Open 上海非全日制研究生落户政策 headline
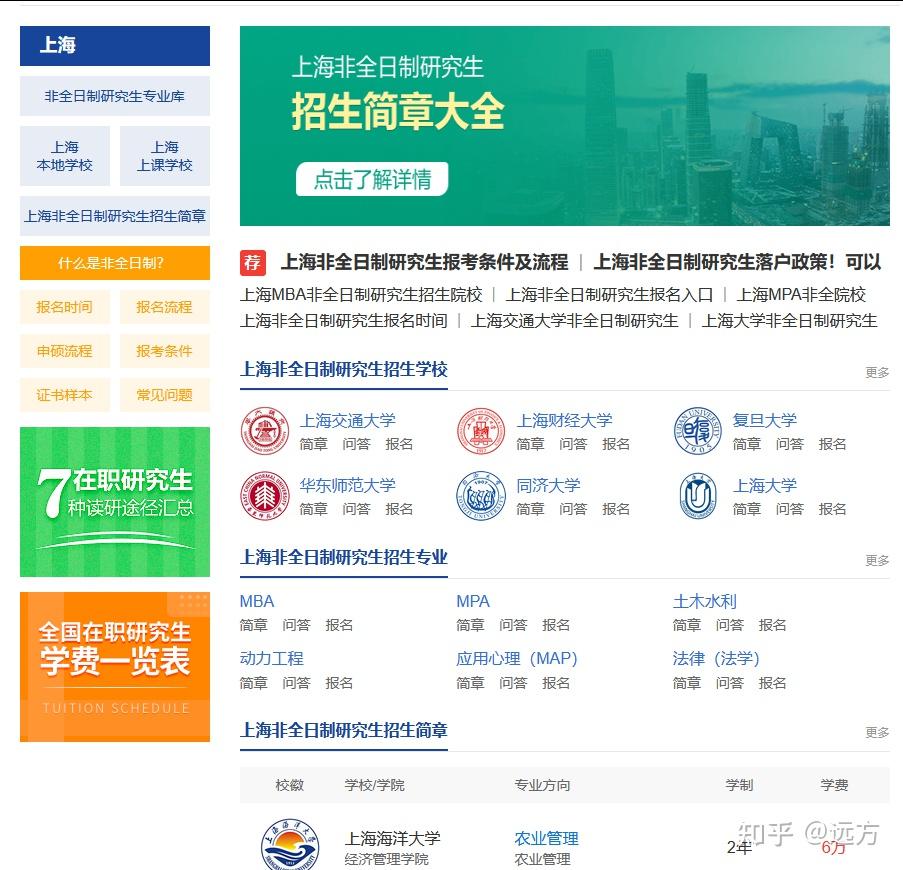This screenshot has width=903, height=870. pos(737,262)
